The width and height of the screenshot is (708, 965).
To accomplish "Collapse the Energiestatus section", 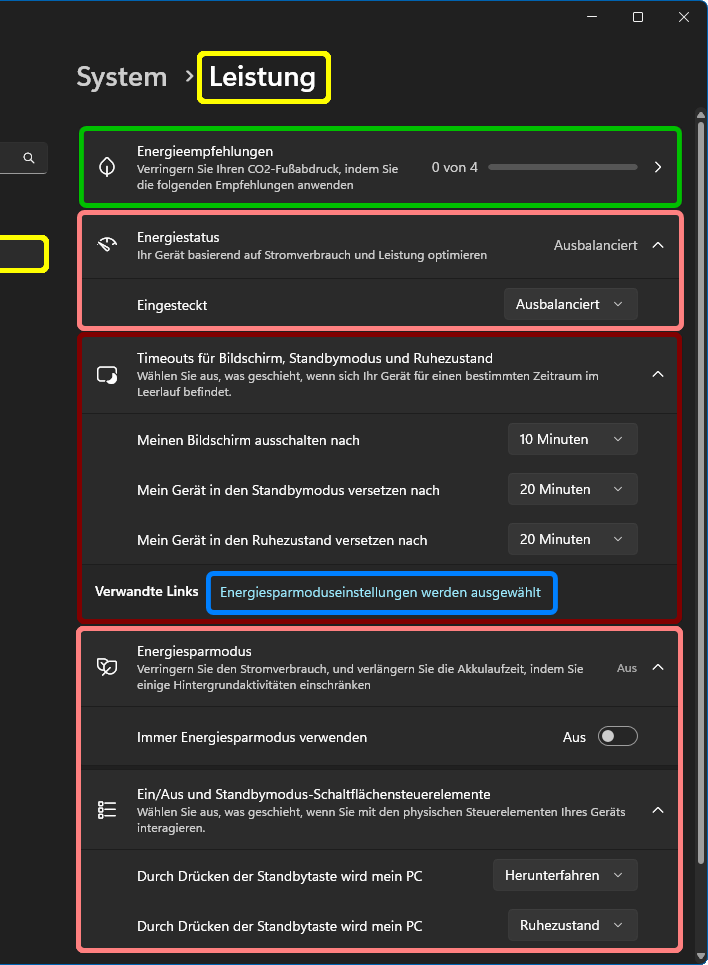I will [x=657, y=245].
